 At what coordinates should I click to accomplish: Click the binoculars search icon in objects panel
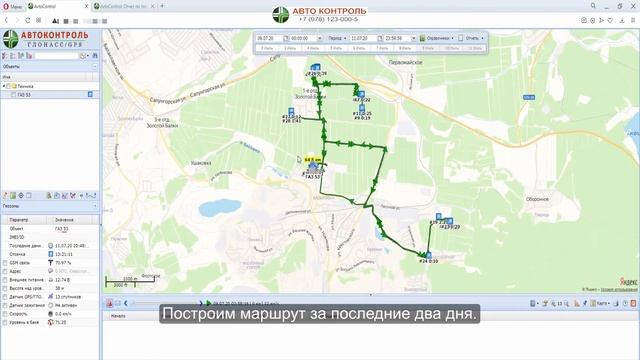(95, 56)
